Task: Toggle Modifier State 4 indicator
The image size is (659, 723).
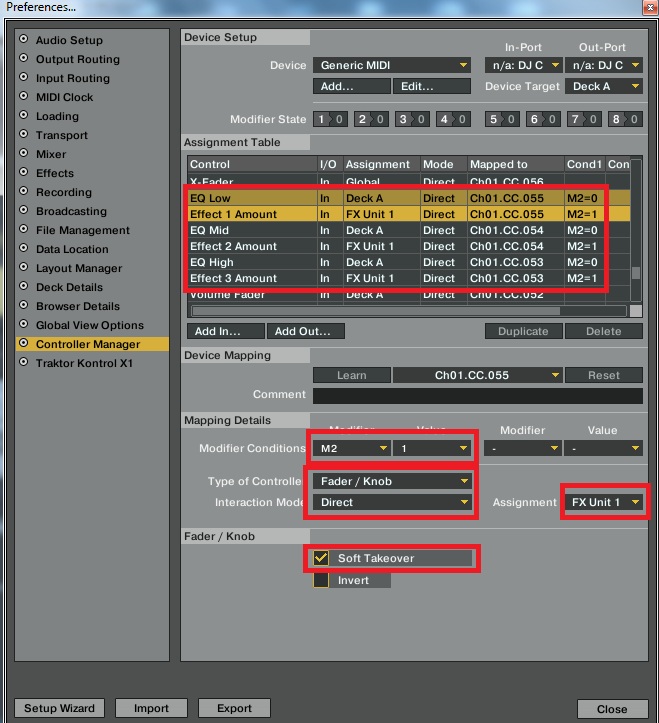Action: (453, 119)
